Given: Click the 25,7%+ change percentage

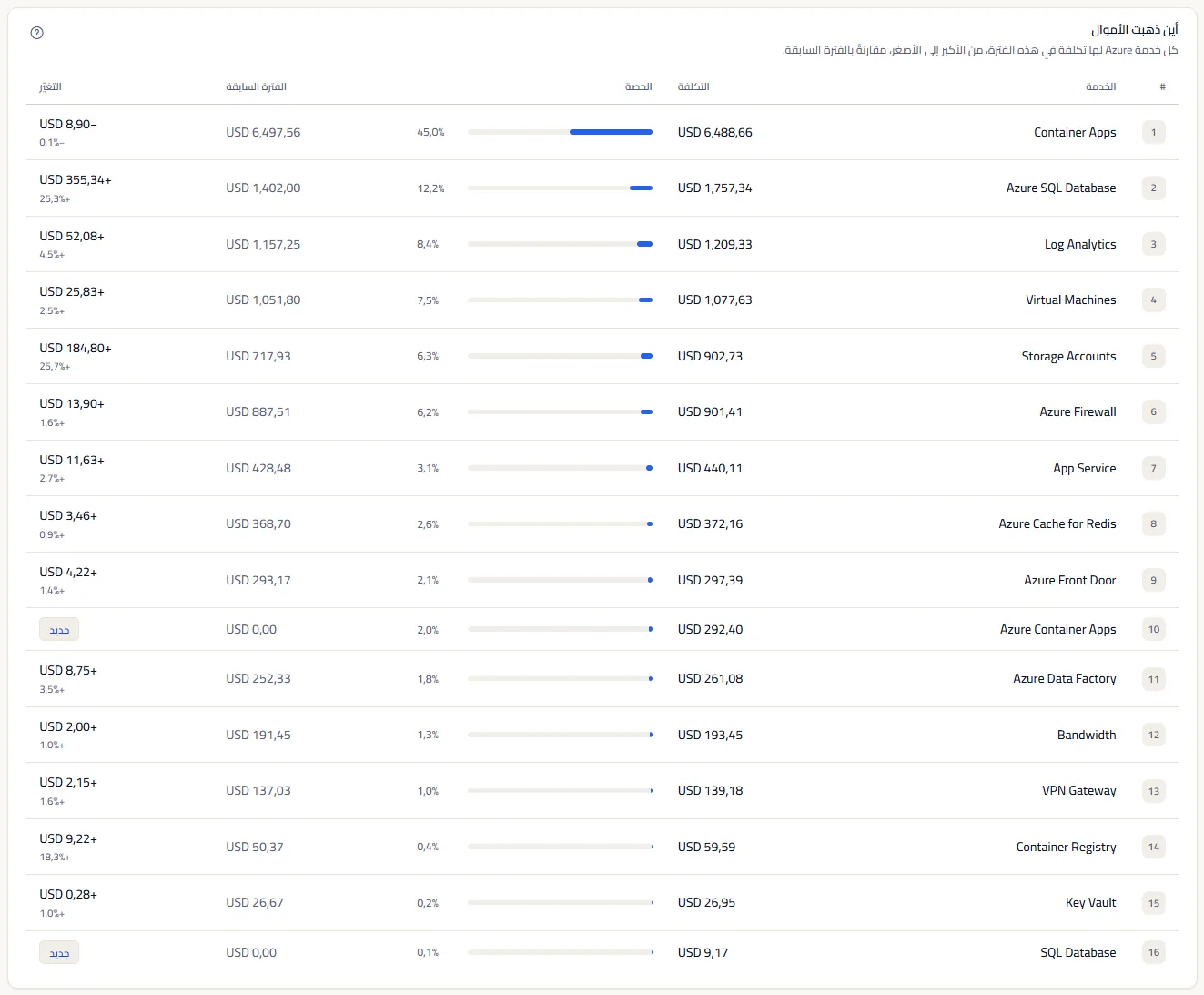Looking at the screenshot, I should [x=55, y=366].
